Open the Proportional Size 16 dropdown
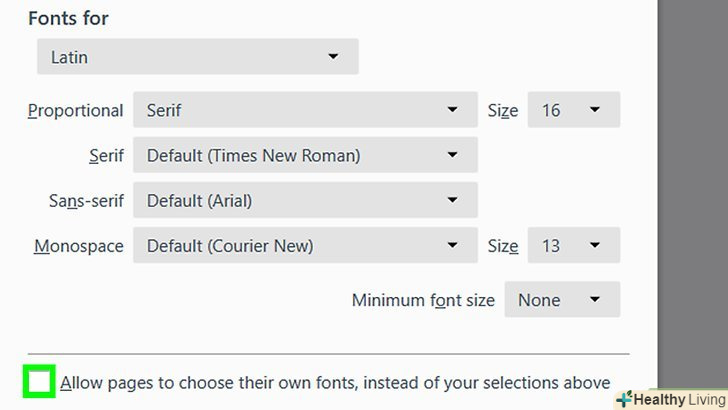 tap(573, 110)
